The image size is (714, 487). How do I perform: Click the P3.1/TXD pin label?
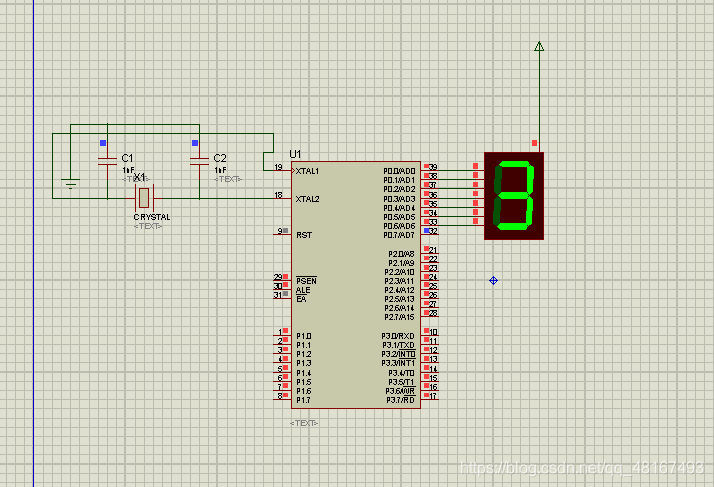(x=398, y=345)
